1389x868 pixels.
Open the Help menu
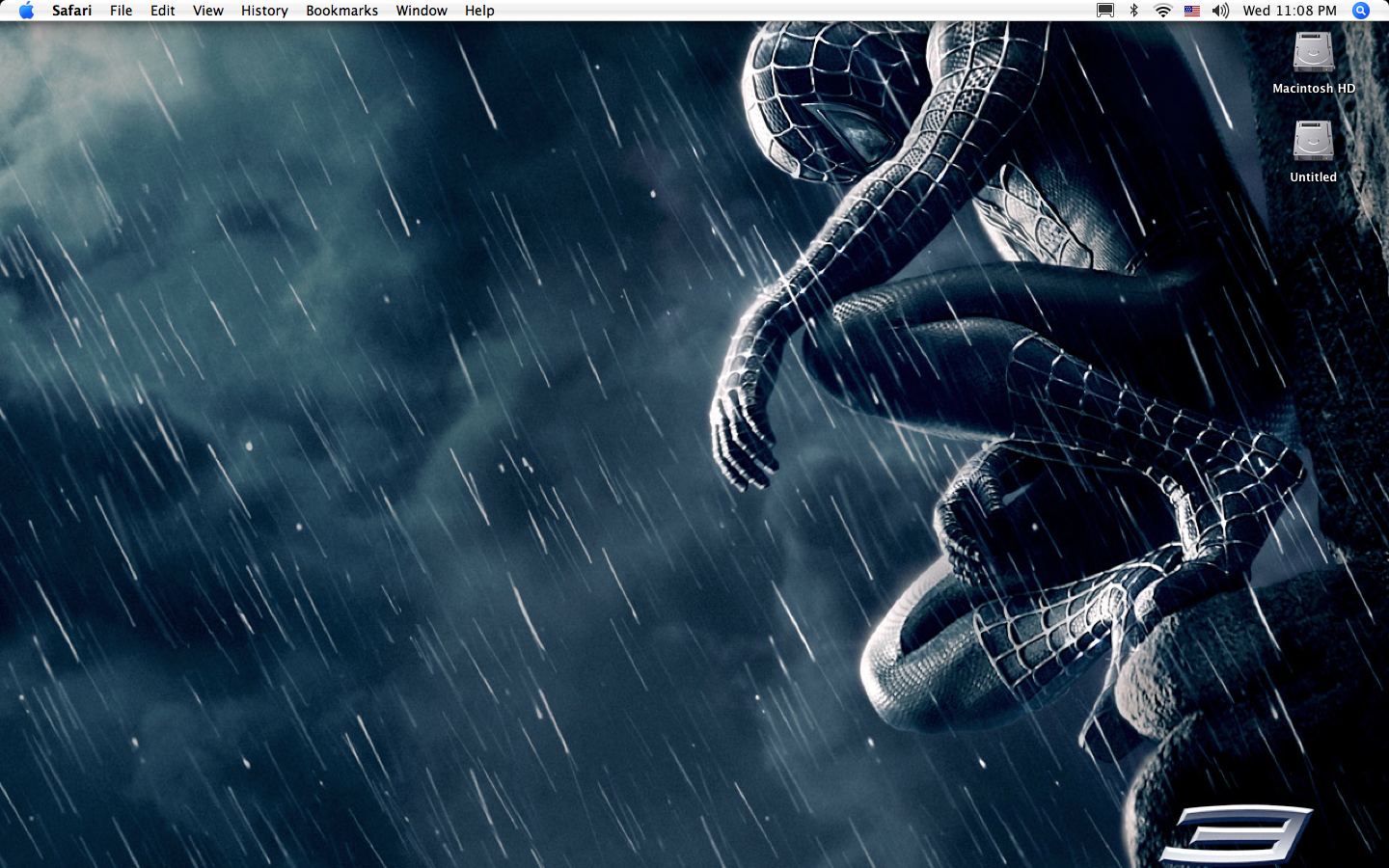479,11
